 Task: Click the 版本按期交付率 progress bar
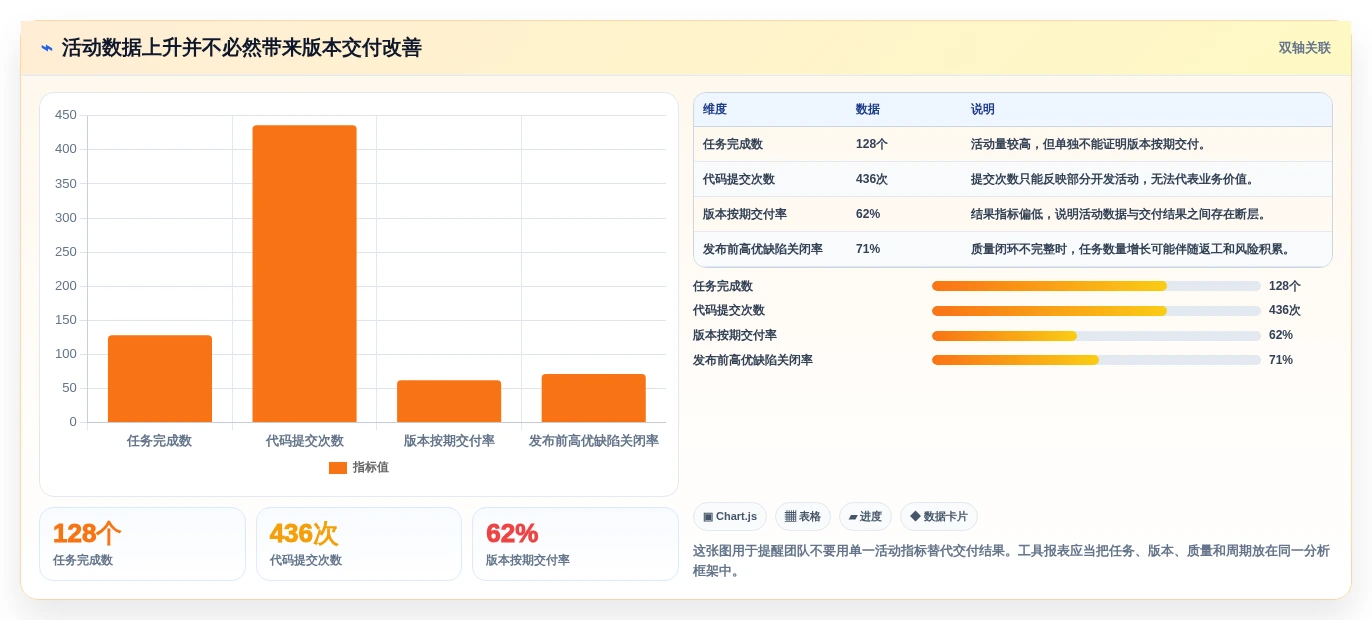tap(1096, 336)
